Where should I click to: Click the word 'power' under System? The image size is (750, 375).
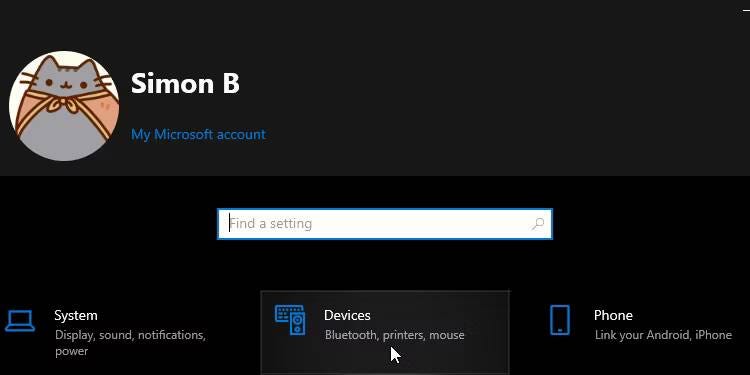click(71, 352)
